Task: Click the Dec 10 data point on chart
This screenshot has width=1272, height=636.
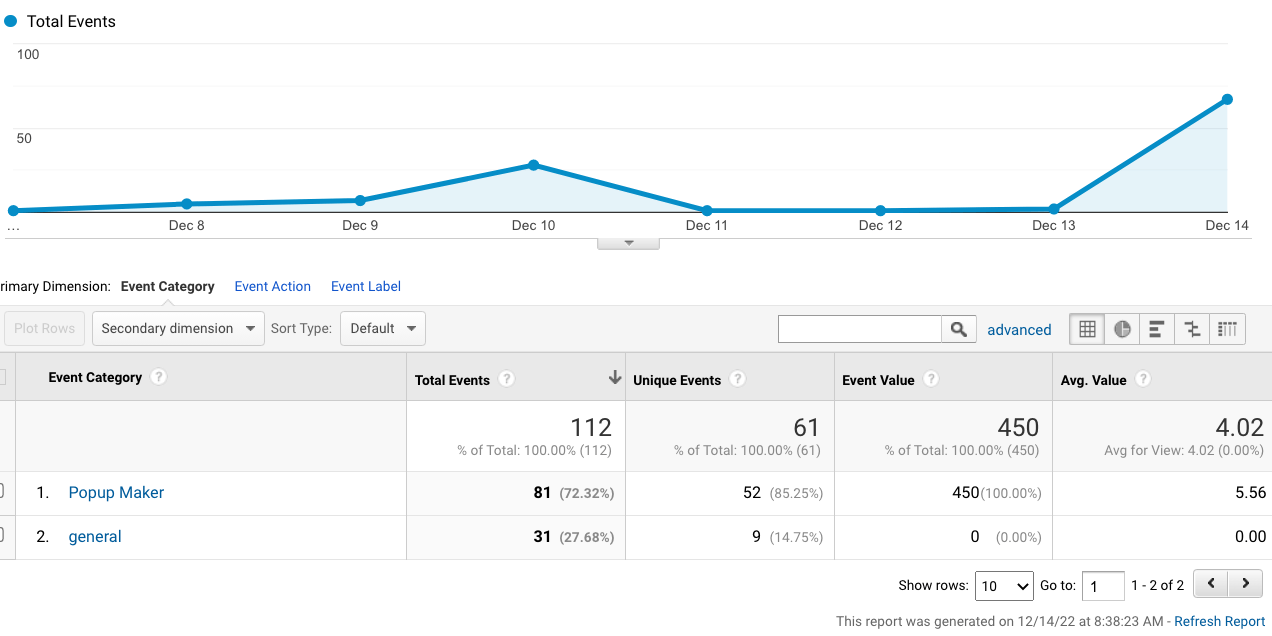Action: pos(534,165)
